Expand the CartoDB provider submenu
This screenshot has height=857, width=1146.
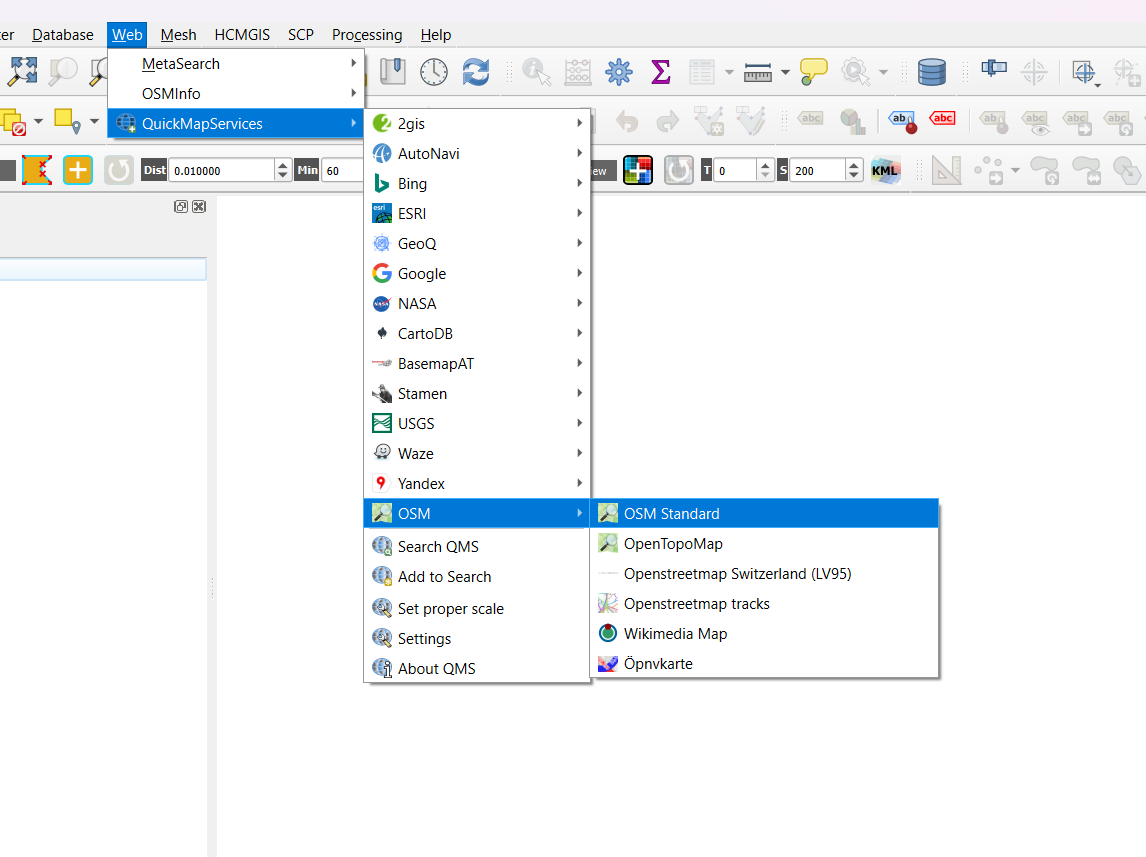477,333
